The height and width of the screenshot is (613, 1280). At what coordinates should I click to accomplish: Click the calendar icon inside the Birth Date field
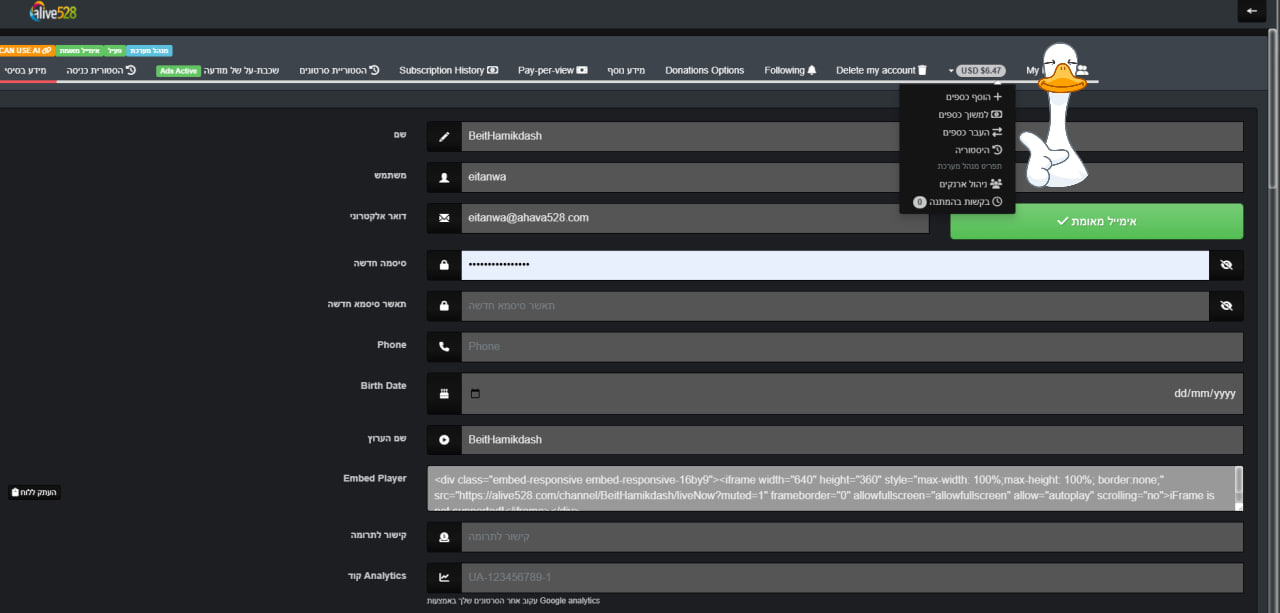coord(475,394)
